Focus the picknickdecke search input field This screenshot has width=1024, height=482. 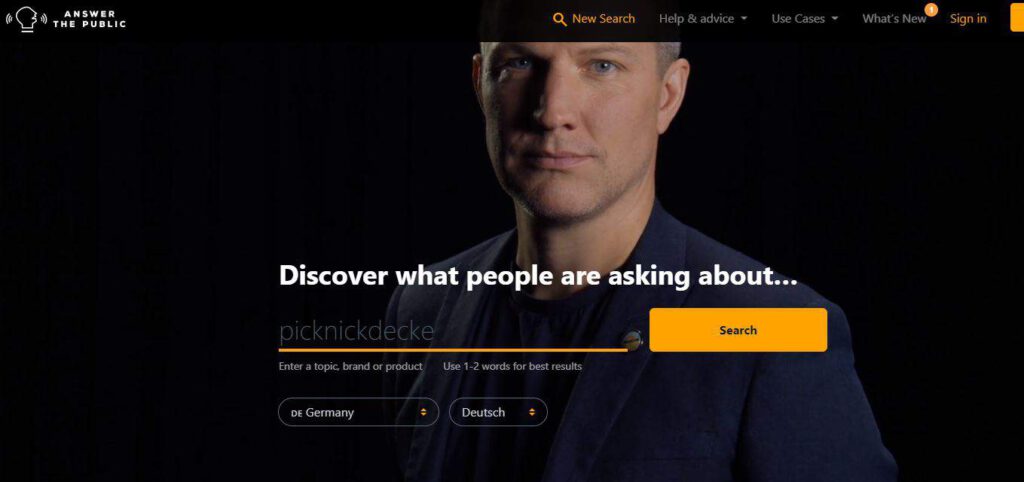[453, 332]
